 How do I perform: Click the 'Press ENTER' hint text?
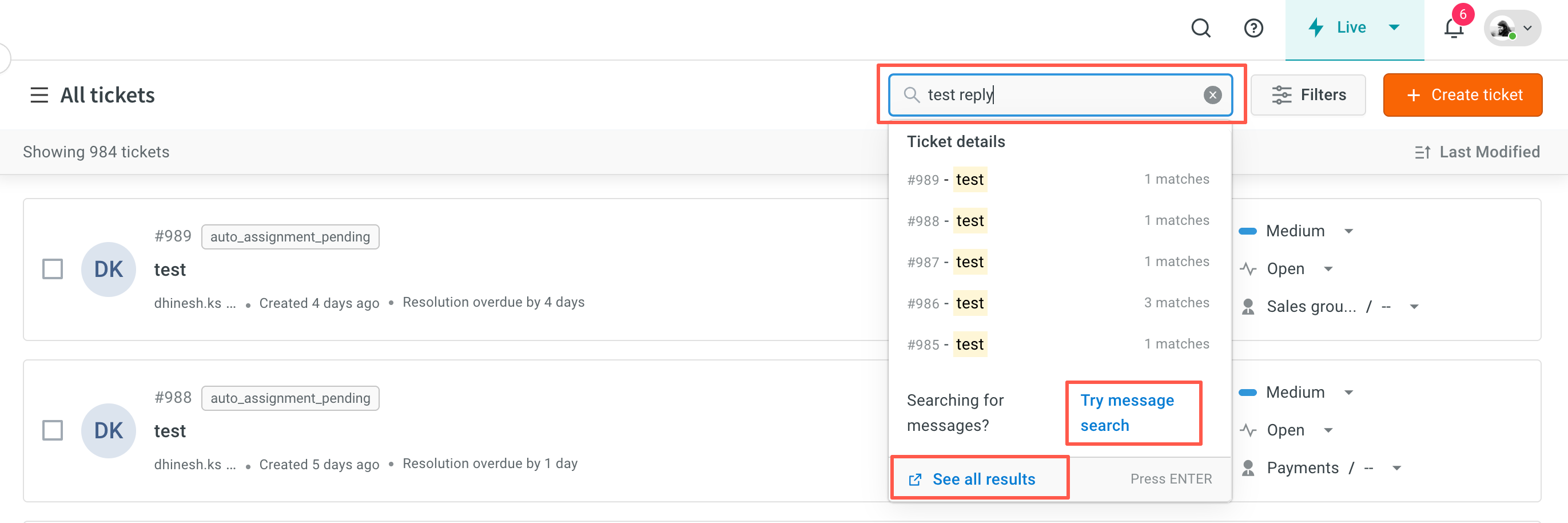coord(1171,479)
